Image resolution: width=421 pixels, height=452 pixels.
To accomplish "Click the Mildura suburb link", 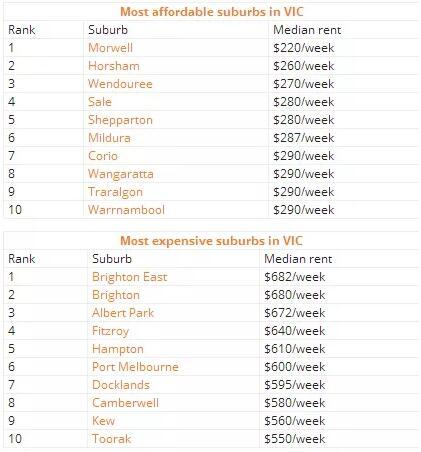I will click(x=109, y=138).
